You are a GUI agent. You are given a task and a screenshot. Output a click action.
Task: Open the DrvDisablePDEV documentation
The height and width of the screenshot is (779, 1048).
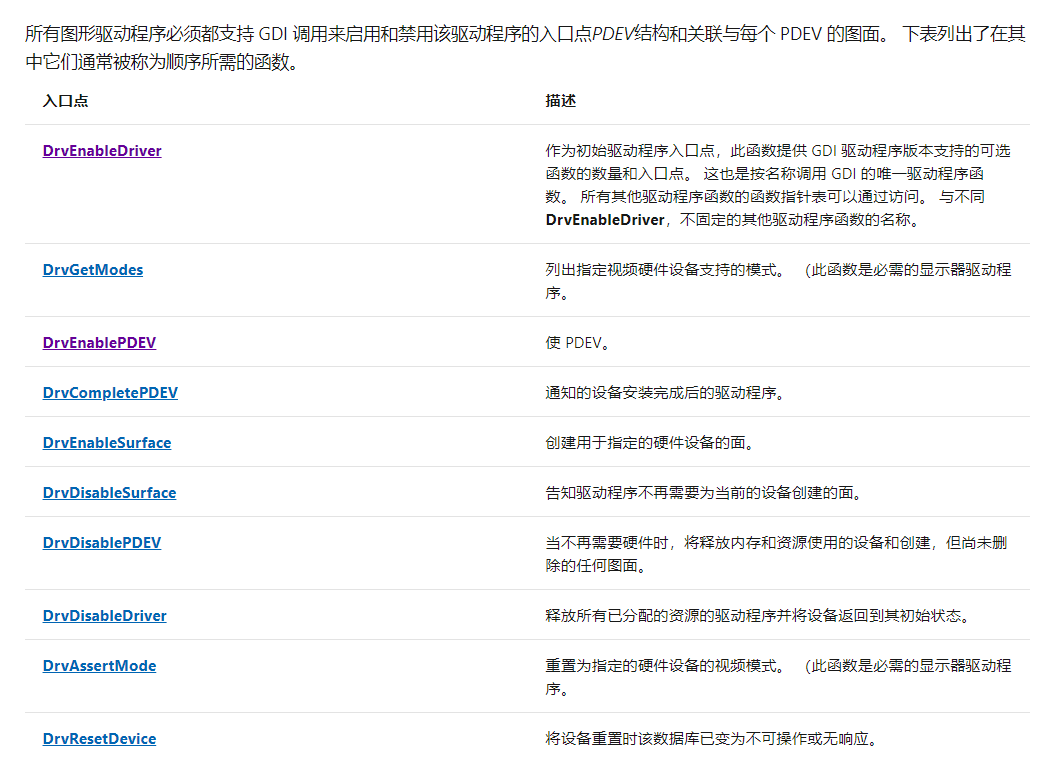coord(103,541)
